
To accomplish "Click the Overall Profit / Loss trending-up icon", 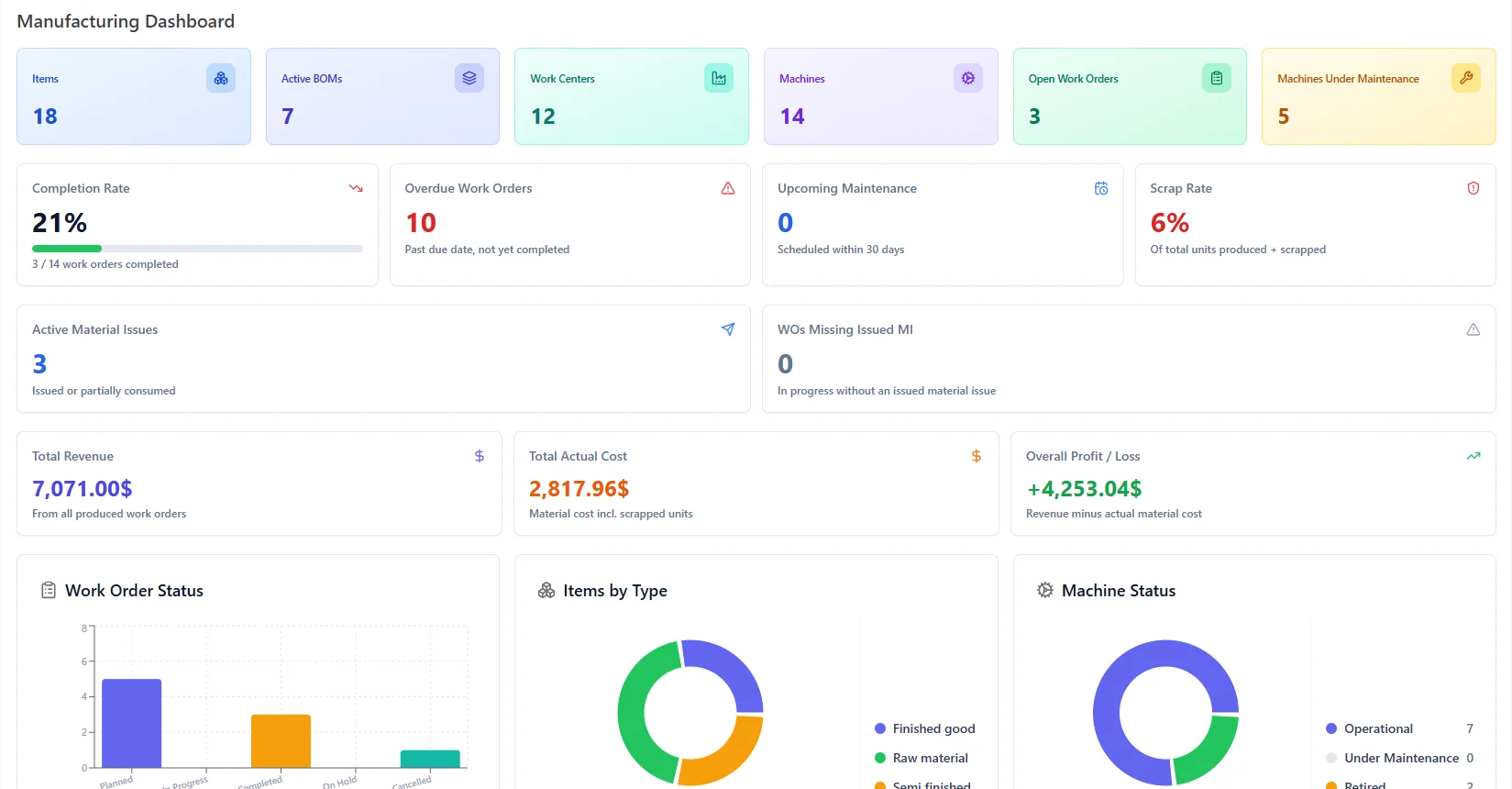I will coord(1473,456).
